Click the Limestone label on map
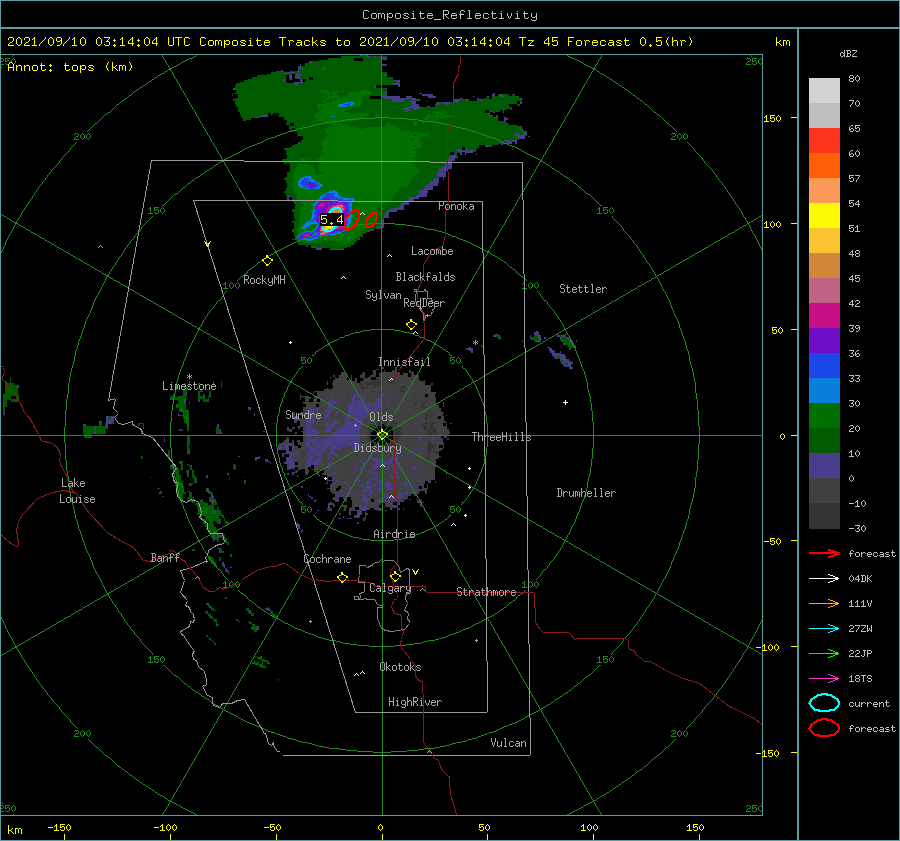The width and height of the screenshot is (900, 841). coord(189,386)
